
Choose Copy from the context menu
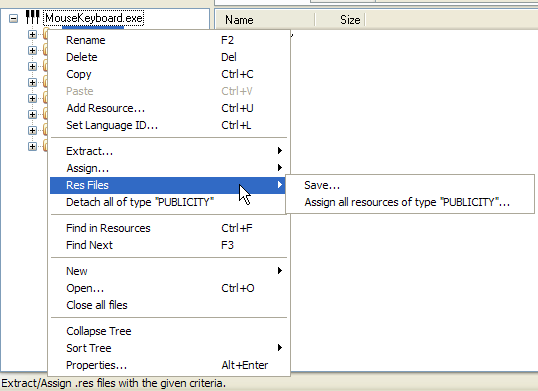pos(168,74)
